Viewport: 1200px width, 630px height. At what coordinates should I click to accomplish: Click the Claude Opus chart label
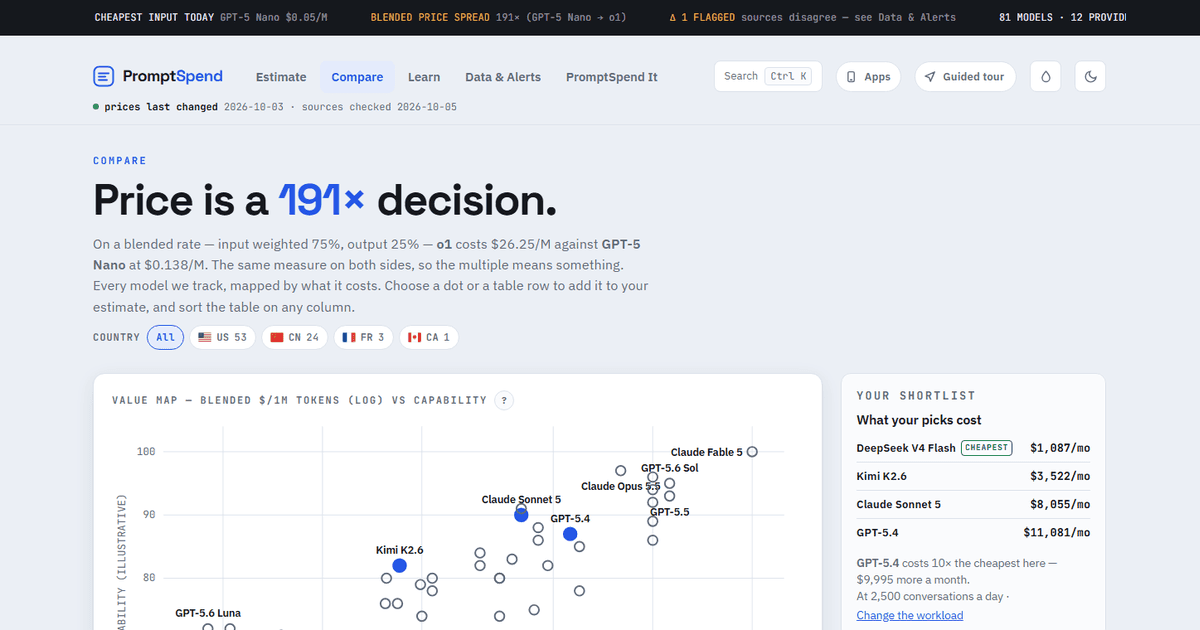point(620,487)
